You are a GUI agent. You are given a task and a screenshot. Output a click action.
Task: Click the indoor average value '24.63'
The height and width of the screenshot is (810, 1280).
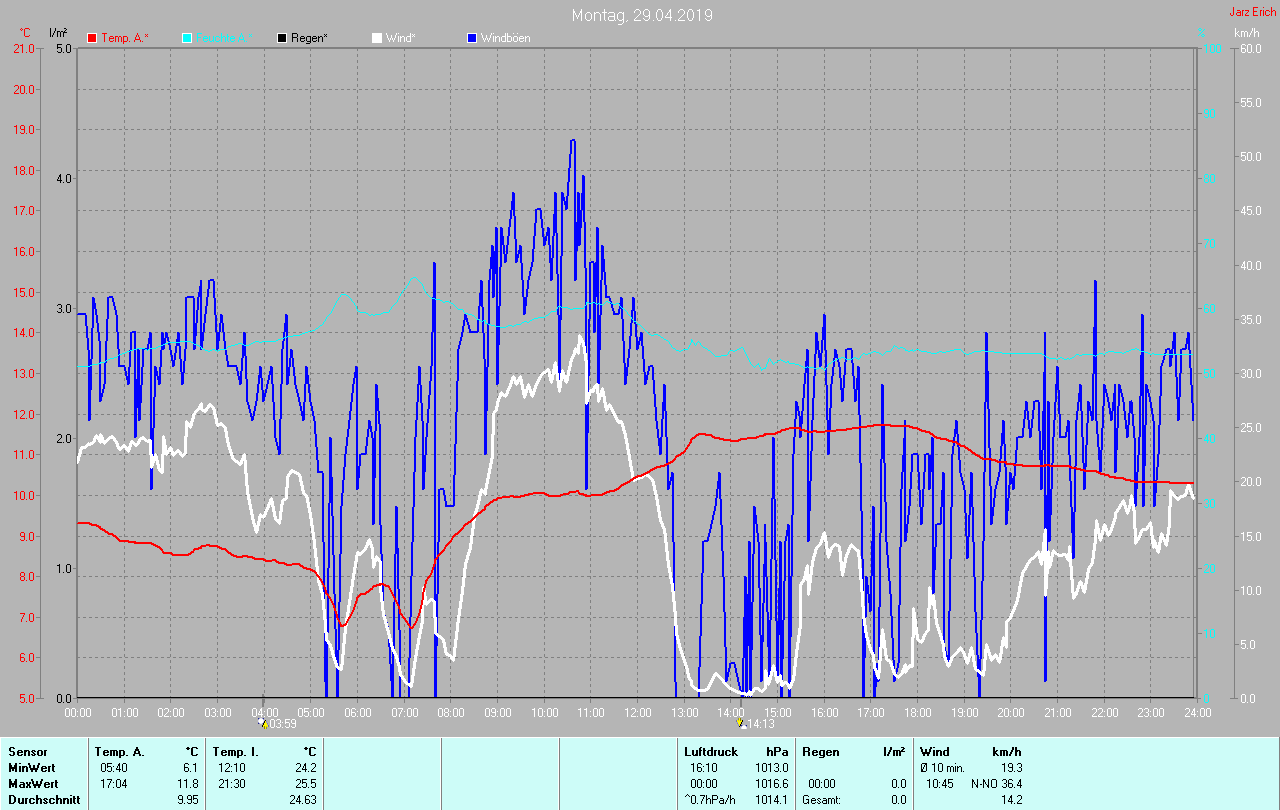click(301, 800)
